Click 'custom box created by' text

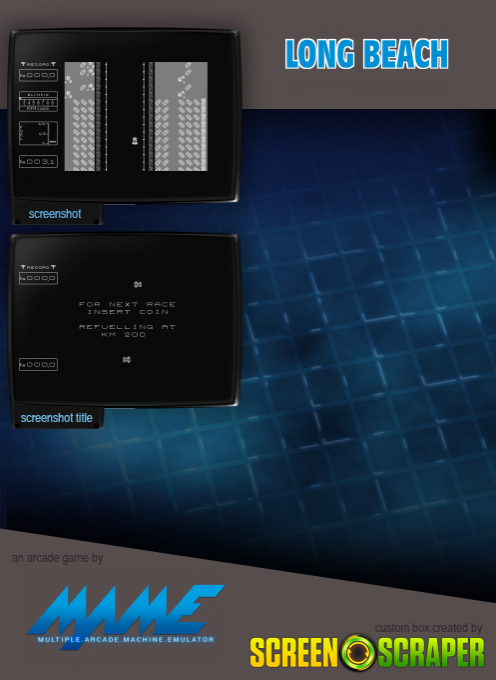tap(428, 628)
